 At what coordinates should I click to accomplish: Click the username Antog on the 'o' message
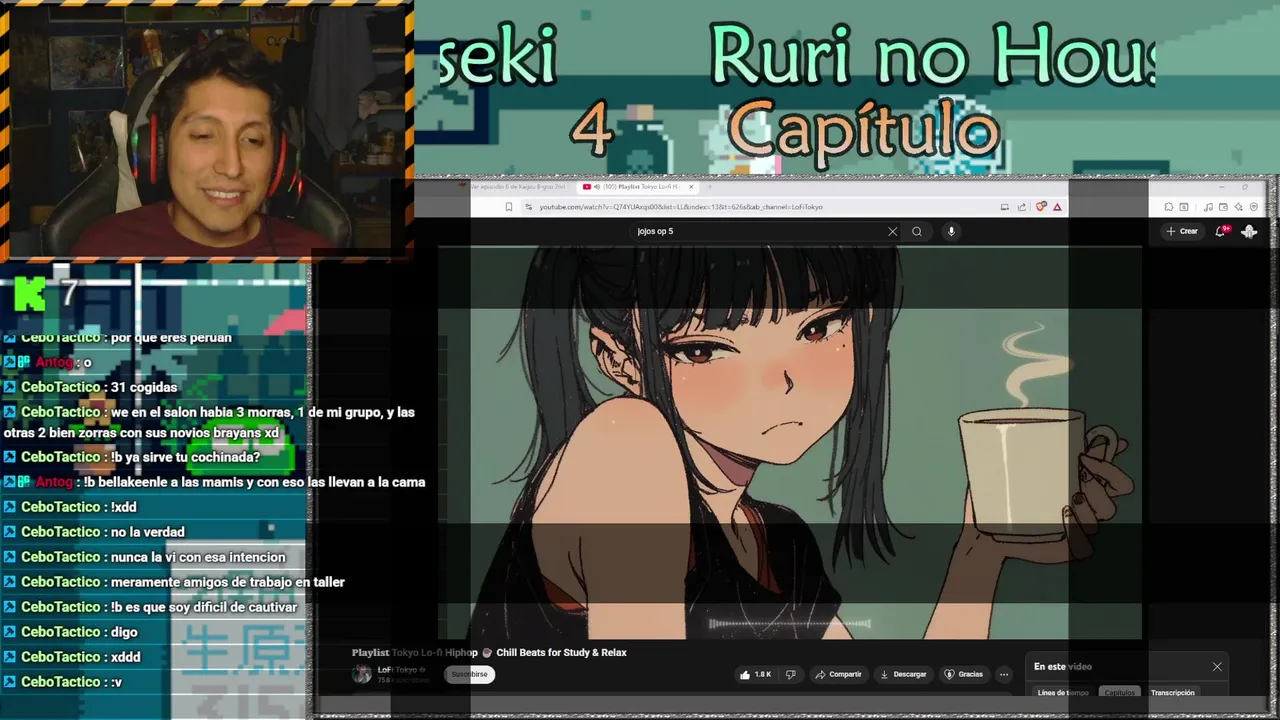(x=54, y=362)
